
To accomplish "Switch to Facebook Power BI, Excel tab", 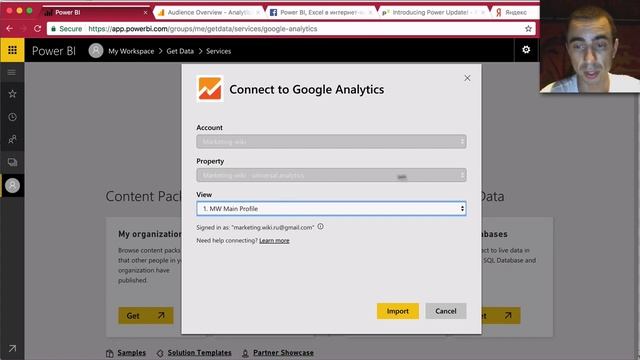I will [x=321, y=13].
